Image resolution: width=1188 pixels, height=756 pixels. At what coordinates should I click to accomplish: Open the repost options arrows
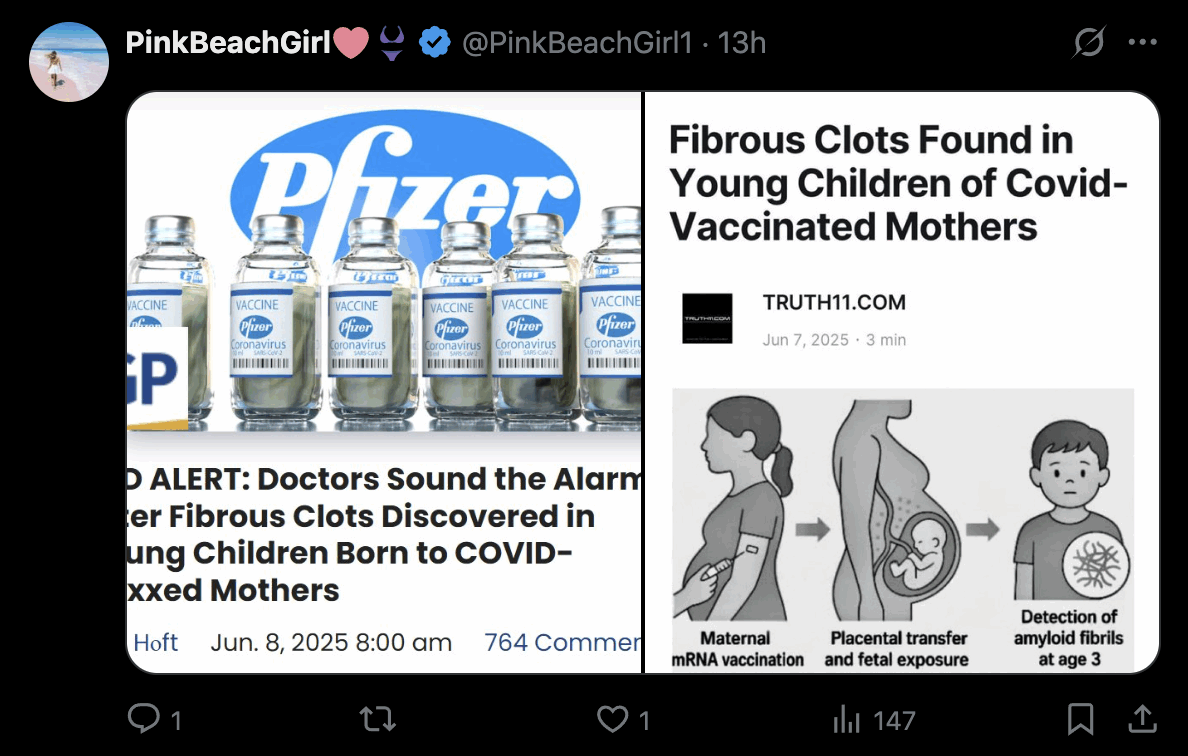tap(378, 718)
